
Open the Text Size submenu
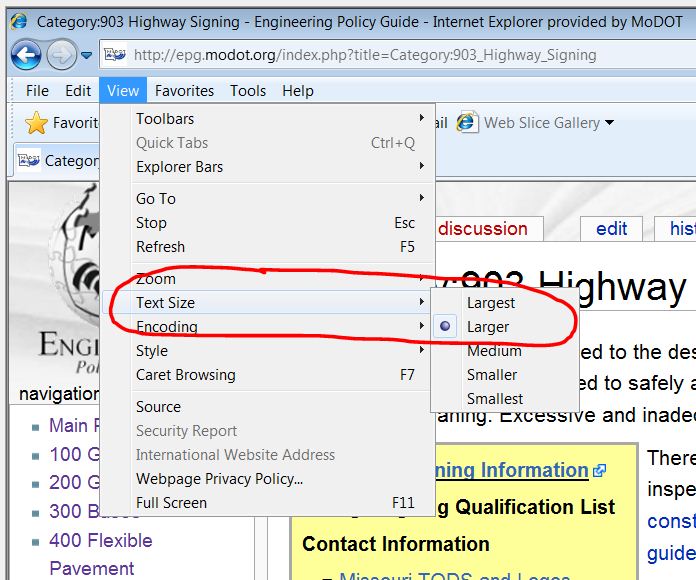(267, 303)
